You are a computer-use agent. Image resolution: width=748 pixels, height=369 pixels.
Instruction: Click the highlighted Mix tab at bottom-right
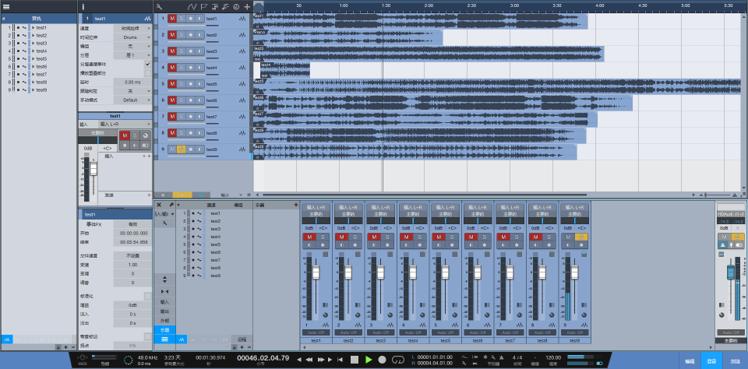pos(711,361)
